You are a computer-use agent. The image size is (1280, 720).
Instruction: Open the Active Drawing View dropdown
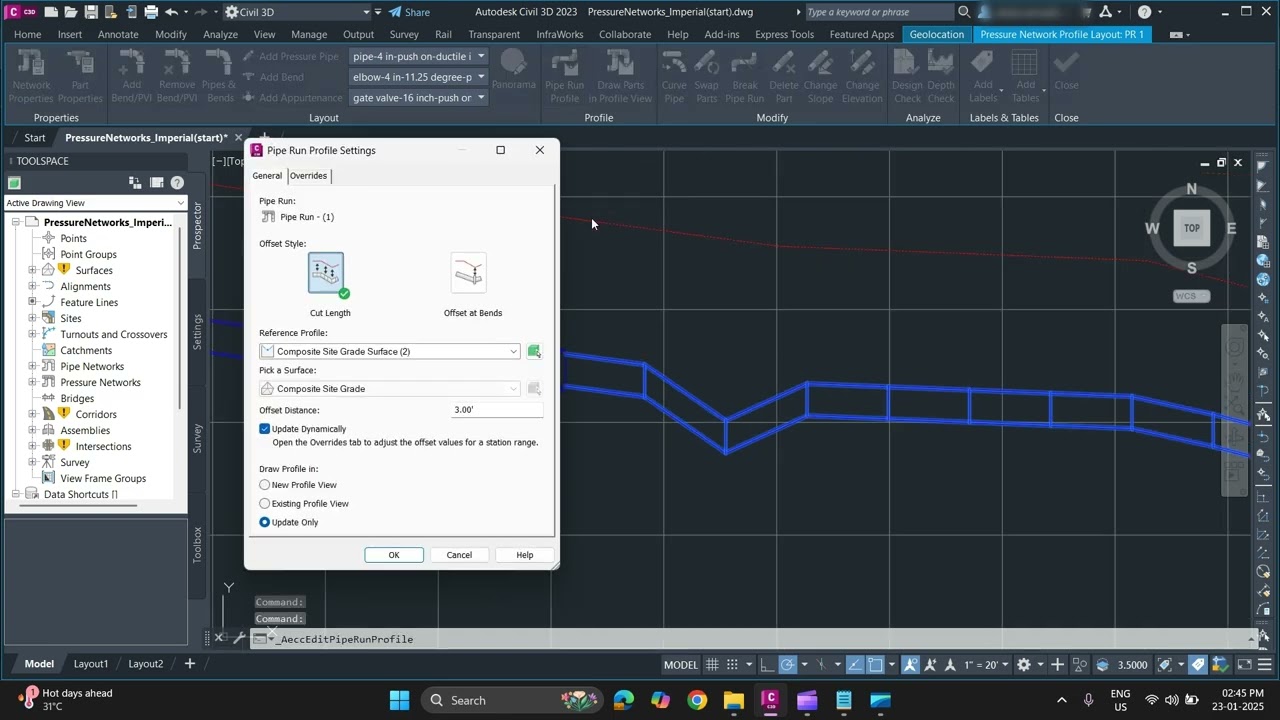point(96,203)
